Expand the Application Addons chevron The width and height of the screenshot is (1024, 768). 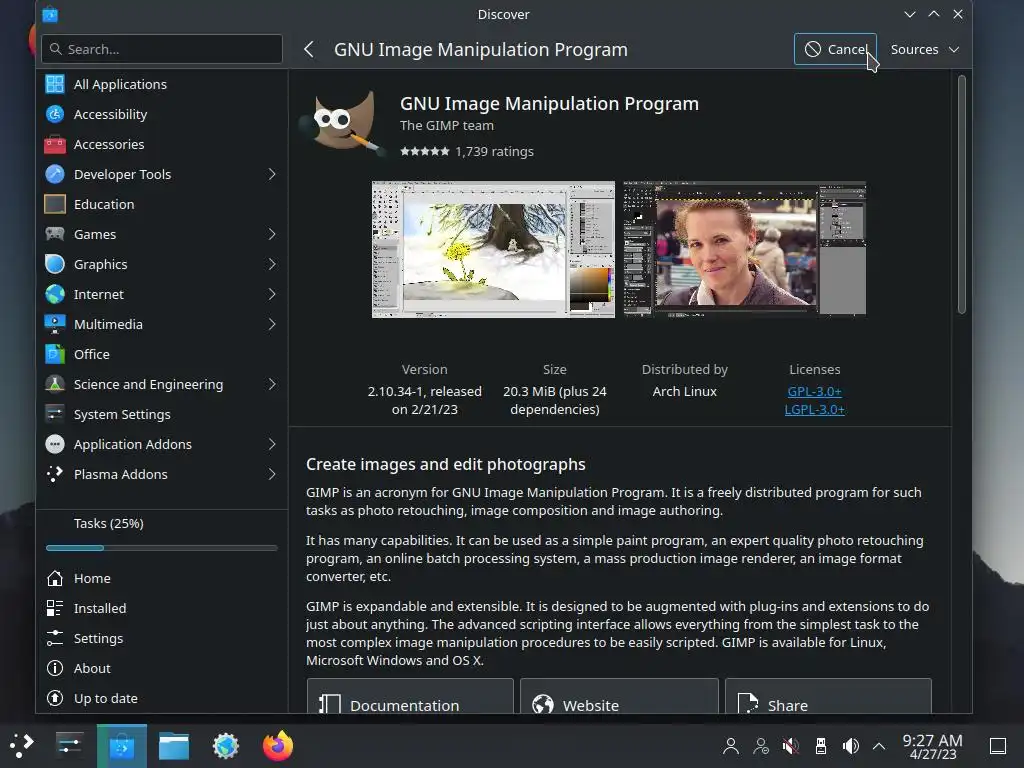pyautogui.click(x=272, y=445)
